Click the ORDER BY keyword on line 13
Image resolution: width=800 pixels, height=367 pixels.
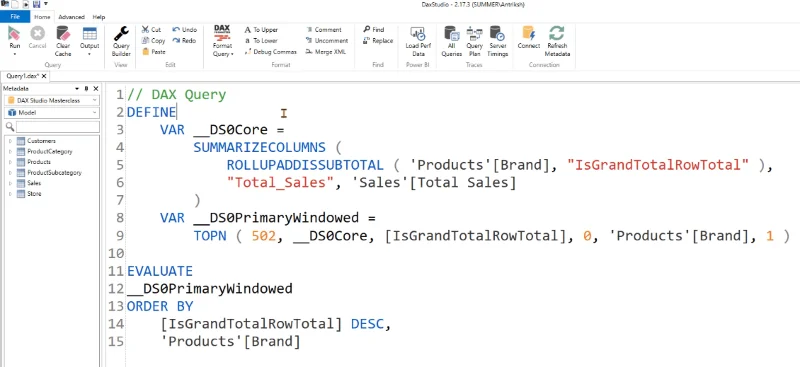pos(160,306)
